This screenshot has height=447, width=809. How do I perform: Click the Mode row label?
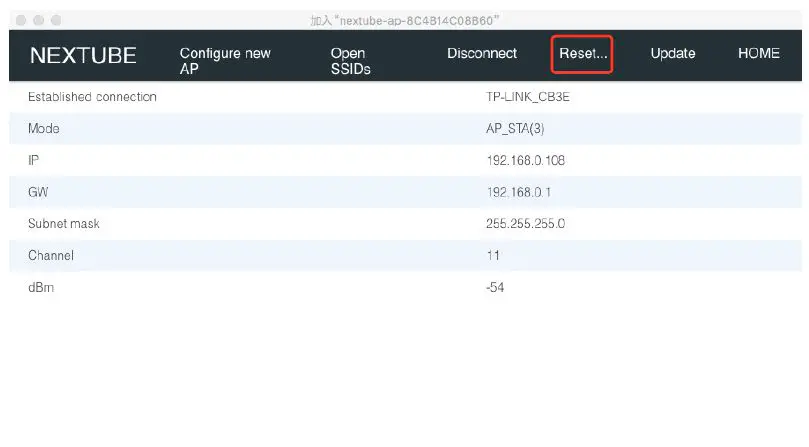pyautogui.click(x=44, y=129)
